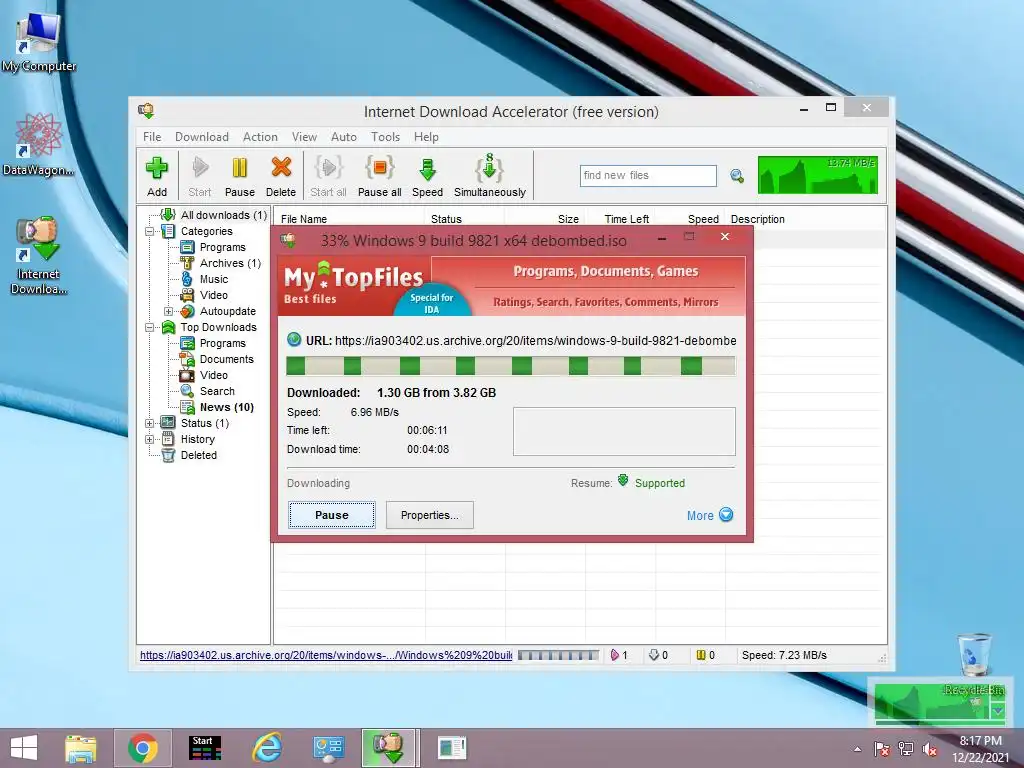Click Programs, Documents, Games banner link
The width and height of the screenshot is (1024, 768).
coord(605,272)
